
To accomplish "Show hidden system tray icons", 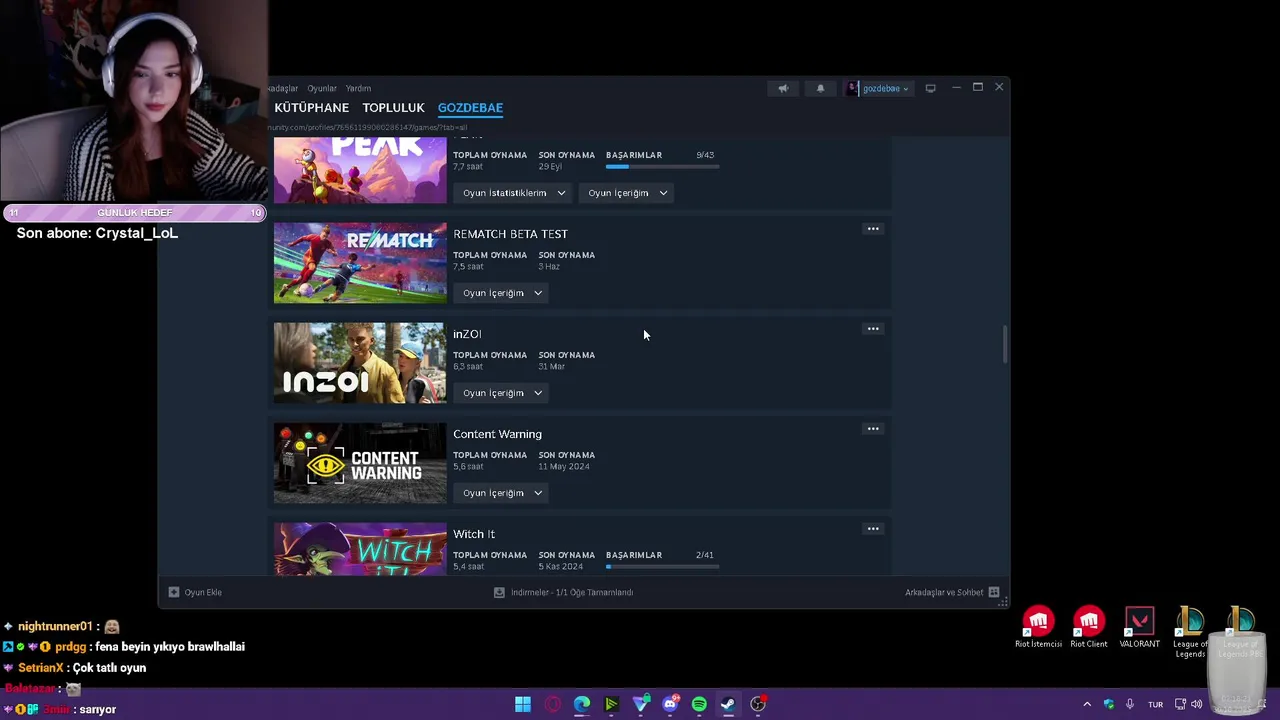I will point(1087,704).
